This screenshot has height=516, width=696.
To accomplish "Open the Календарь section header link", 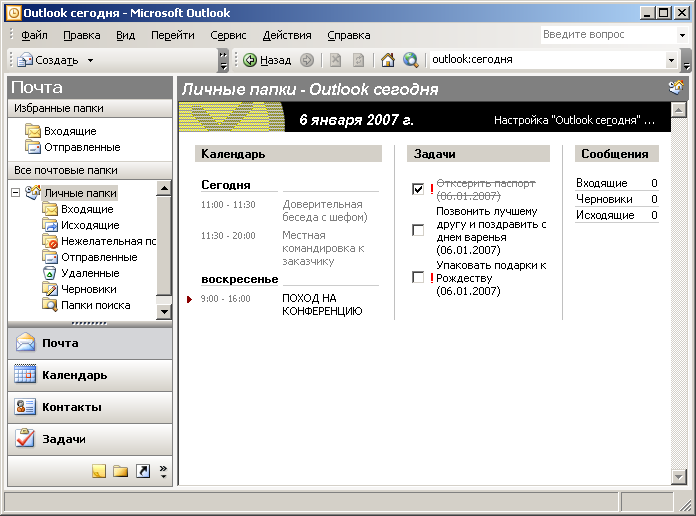I will click(x=233, y=154).
